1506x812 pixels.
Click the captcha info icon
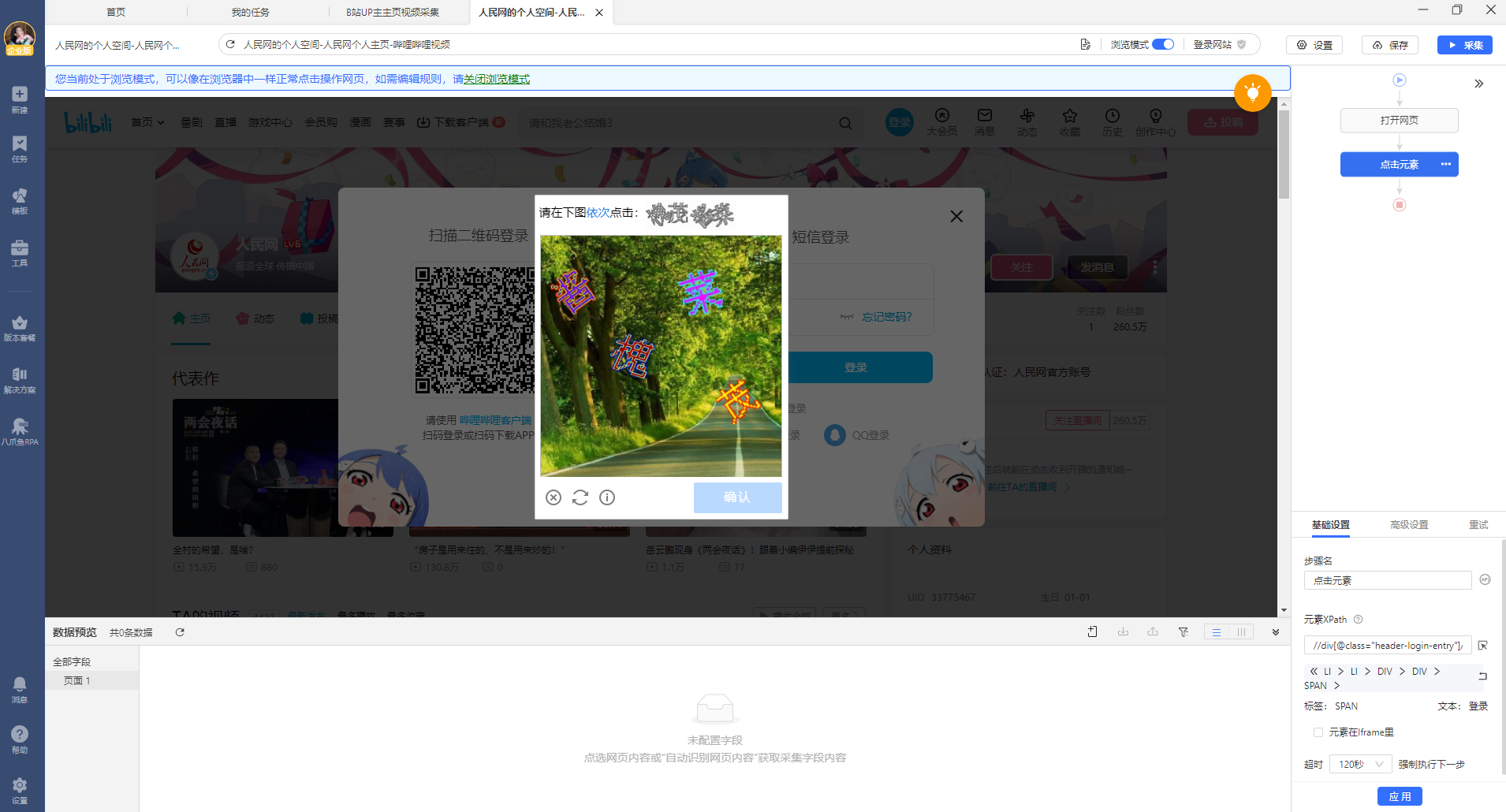click(x=607, y=497)
